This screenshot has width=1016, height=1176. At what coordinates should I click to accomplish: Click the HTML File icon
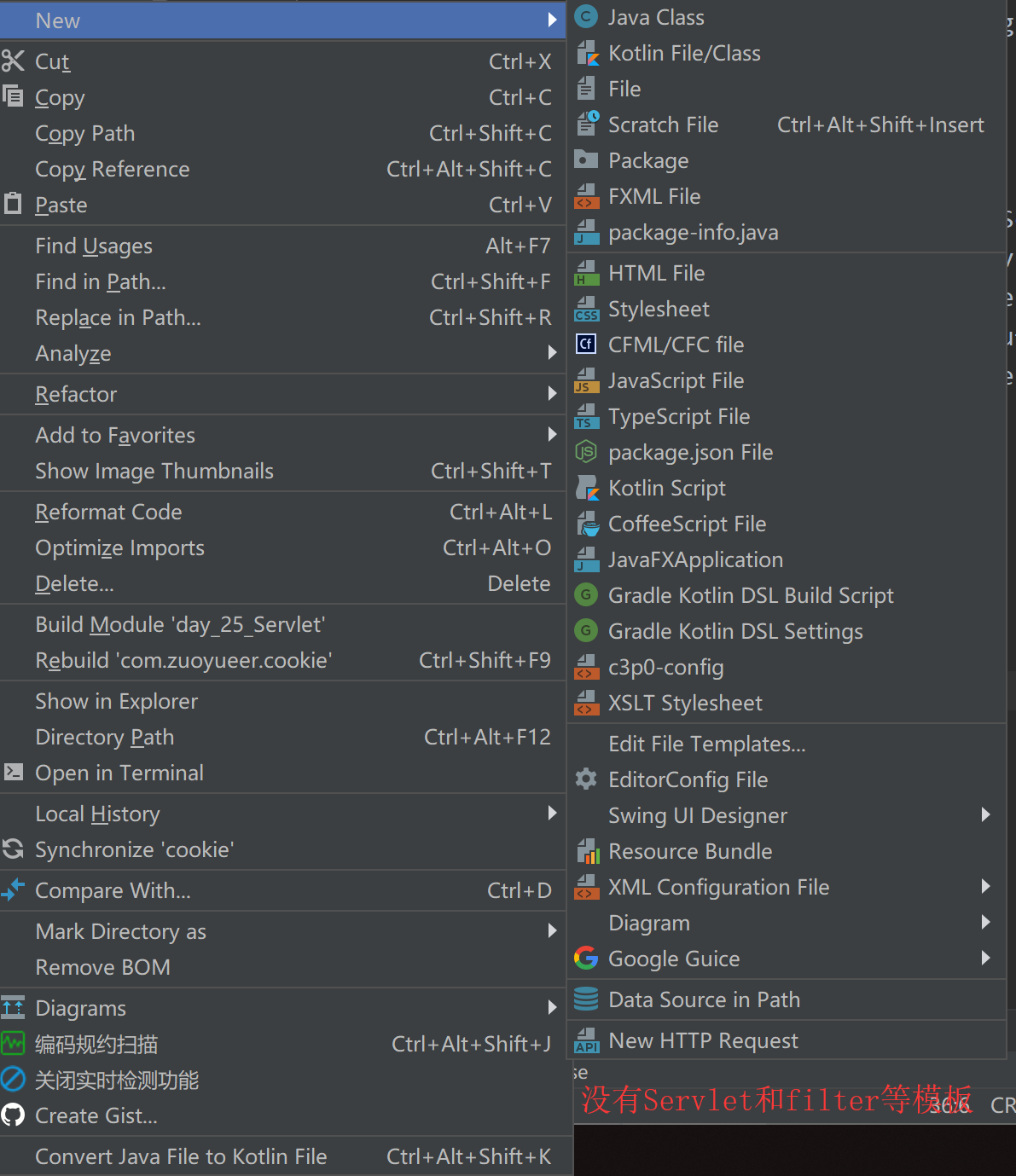pos(587,273)
